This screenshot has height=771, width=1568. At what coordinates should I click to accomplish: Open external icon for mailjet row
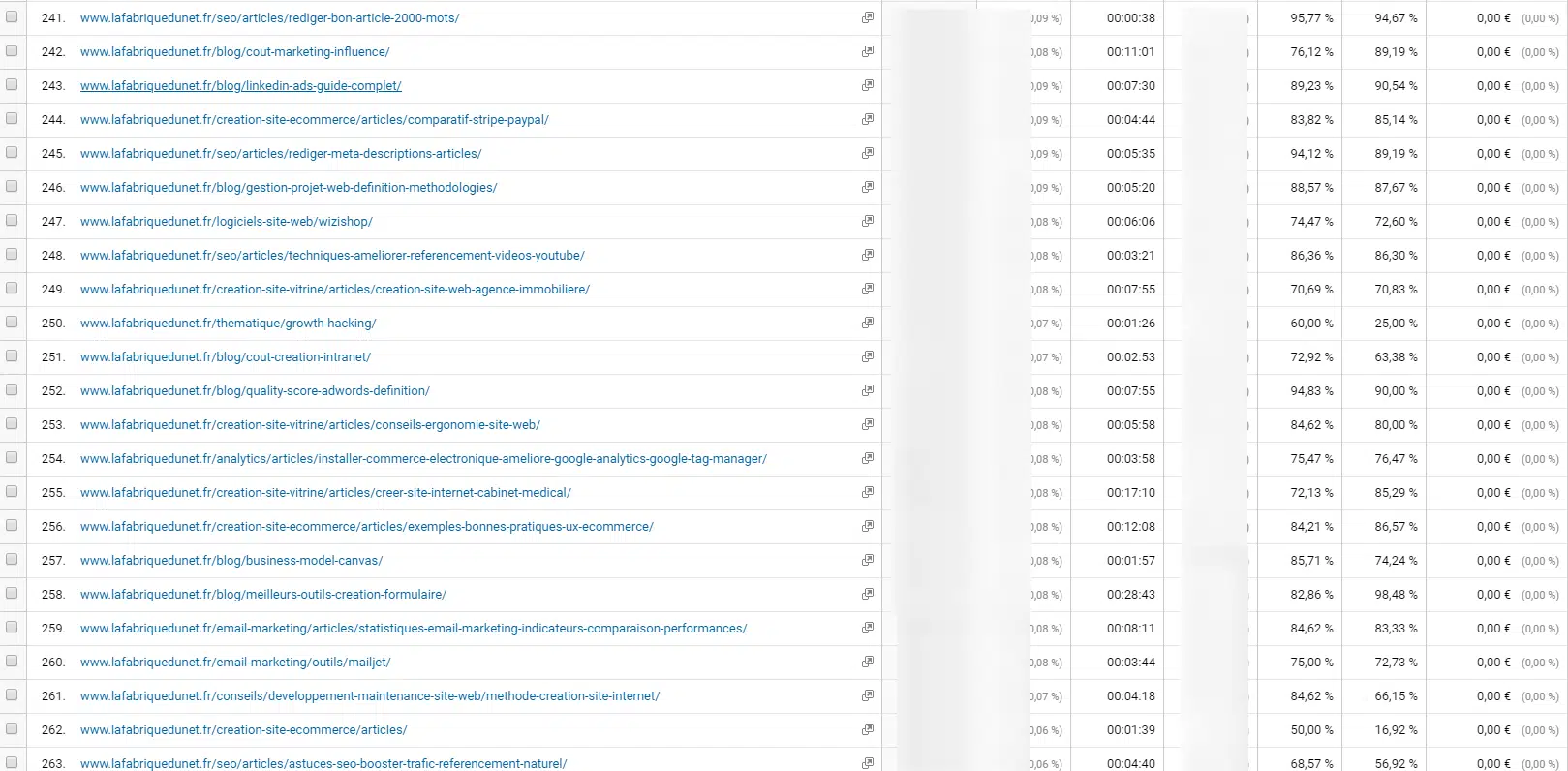pyautogui.click(x=868, y=662)
